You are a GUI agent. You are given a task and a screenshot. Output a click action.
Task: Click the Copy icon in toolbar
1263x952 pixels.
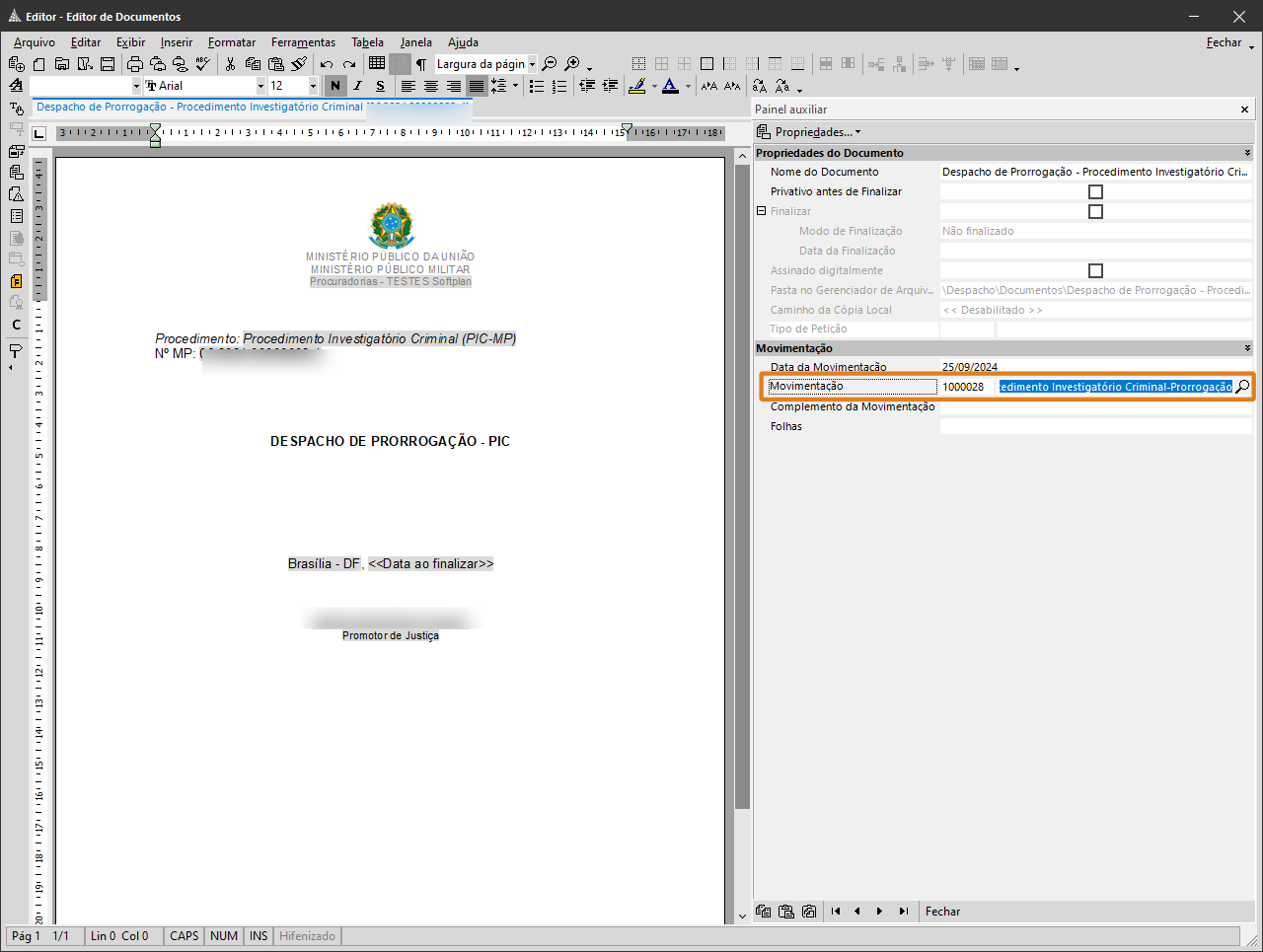253,64
